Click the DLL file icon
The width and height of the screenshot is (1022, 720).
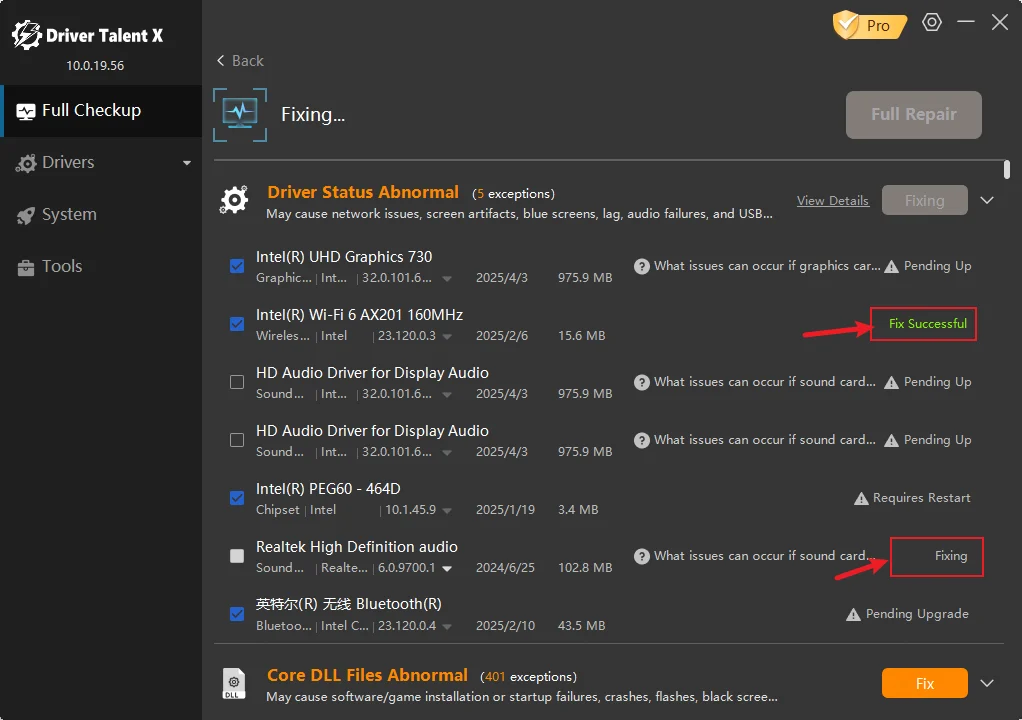[x=234, y=684]
